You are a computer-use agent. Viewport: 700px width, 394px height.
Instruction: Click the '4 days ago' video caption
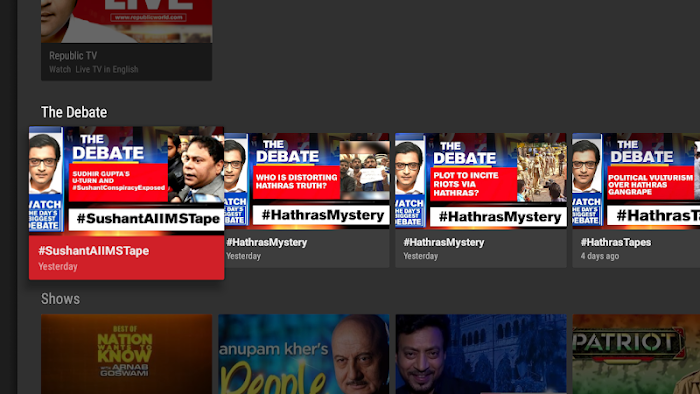[x=600, y=256]
